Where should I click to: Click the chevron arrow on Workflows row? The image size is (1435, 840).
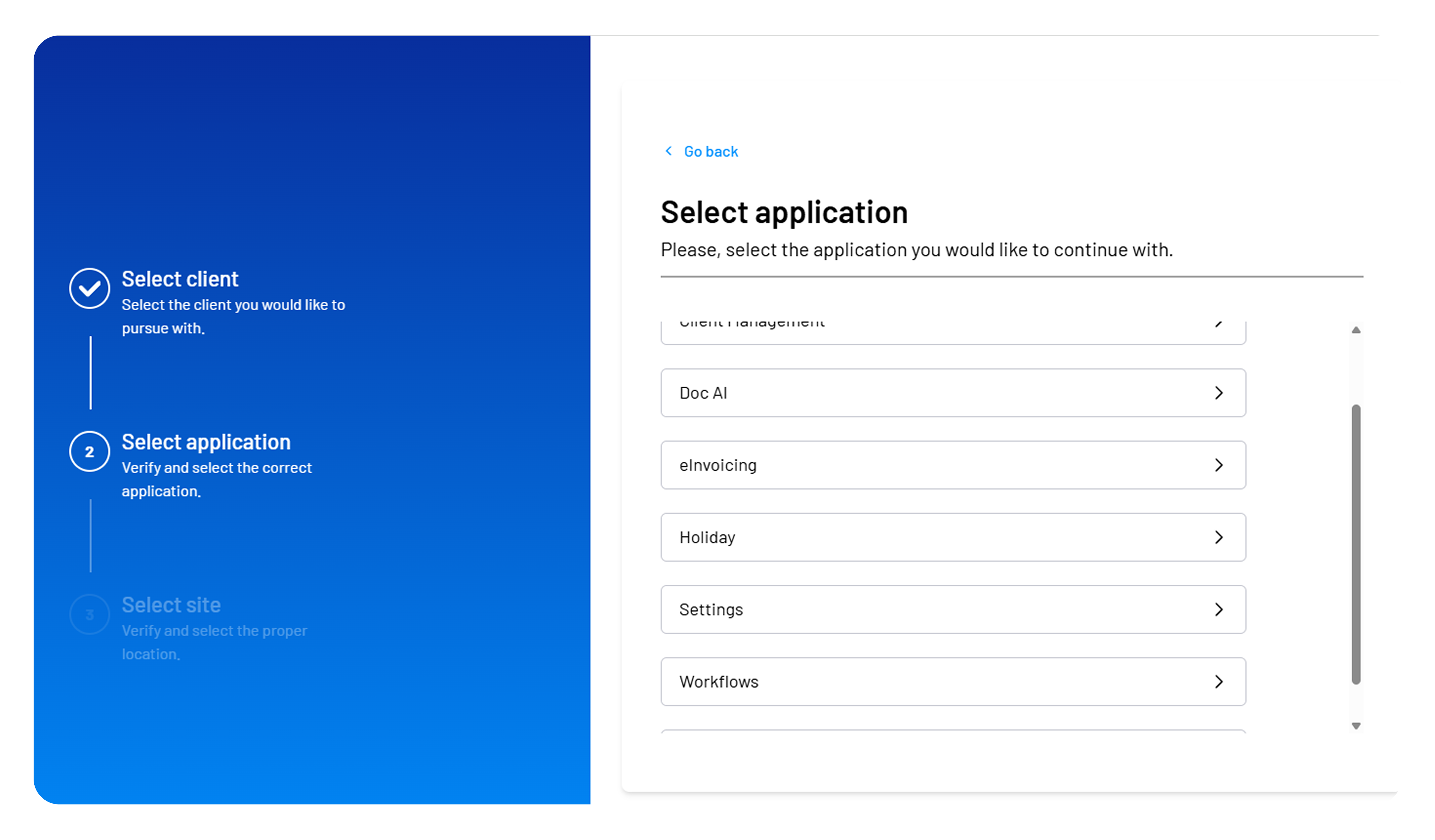pos(1218,682)
